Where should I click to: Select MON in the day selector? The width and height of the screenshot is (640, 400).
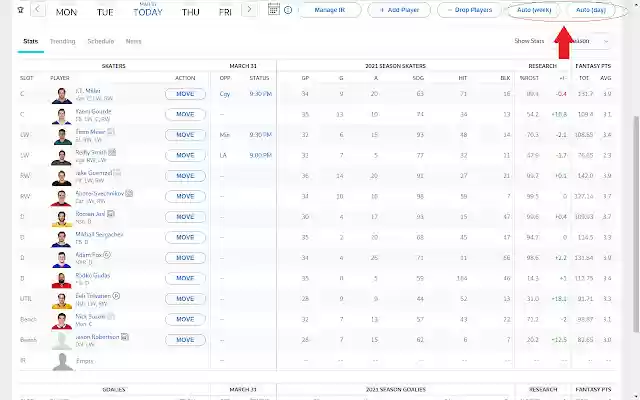(66, 12)
